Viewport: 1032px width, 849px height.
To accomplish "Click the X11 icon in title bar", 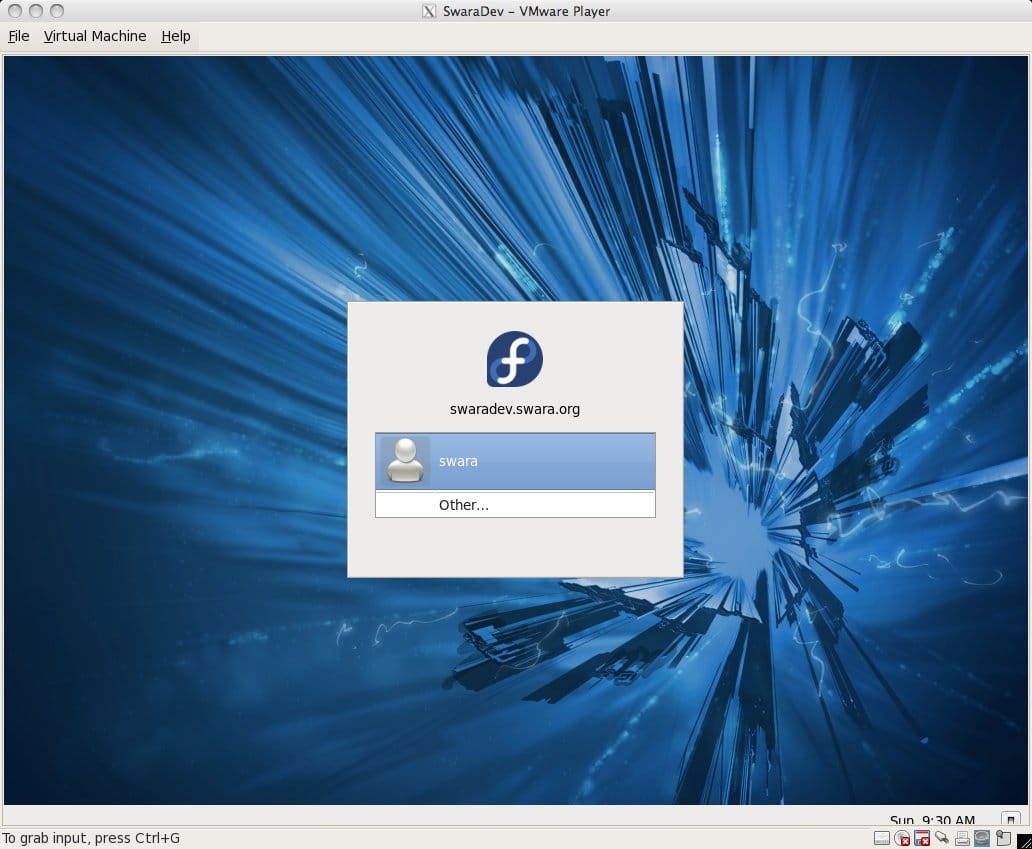I will 429,11.
